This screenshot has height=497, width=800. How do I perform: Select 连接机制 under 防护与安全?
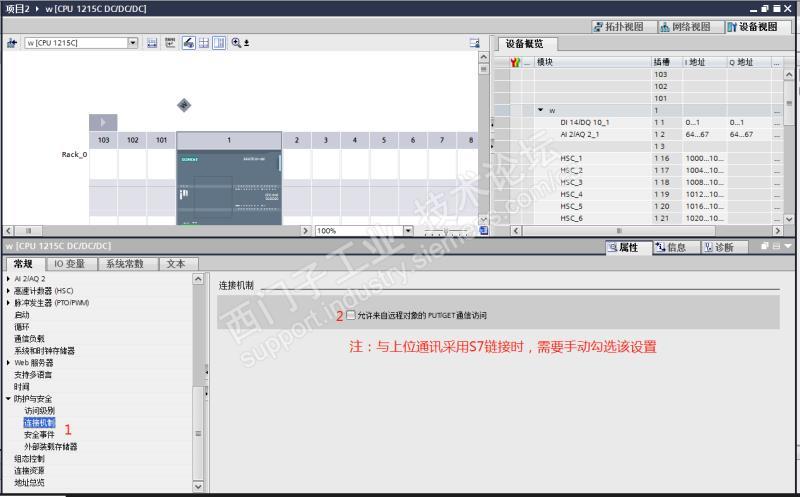click(x=39, y=423)
